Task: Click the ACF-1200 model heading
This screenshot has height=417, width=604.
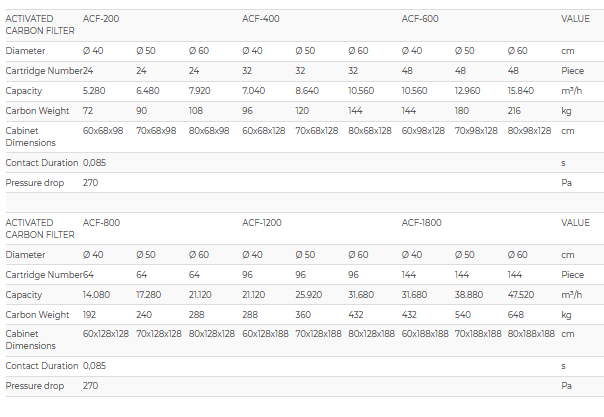Action: point(262,222)
